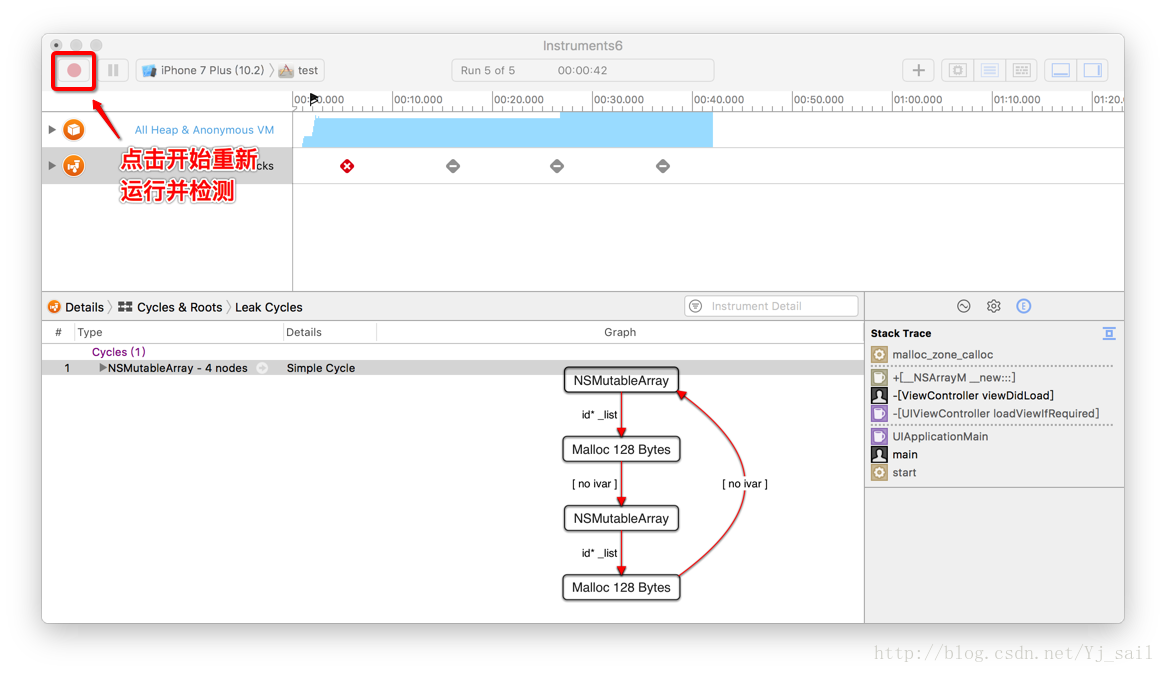Toggle the Stack Trace collapse icon
Viewport: 1166px width, 673px height.
coord(1109,333)
